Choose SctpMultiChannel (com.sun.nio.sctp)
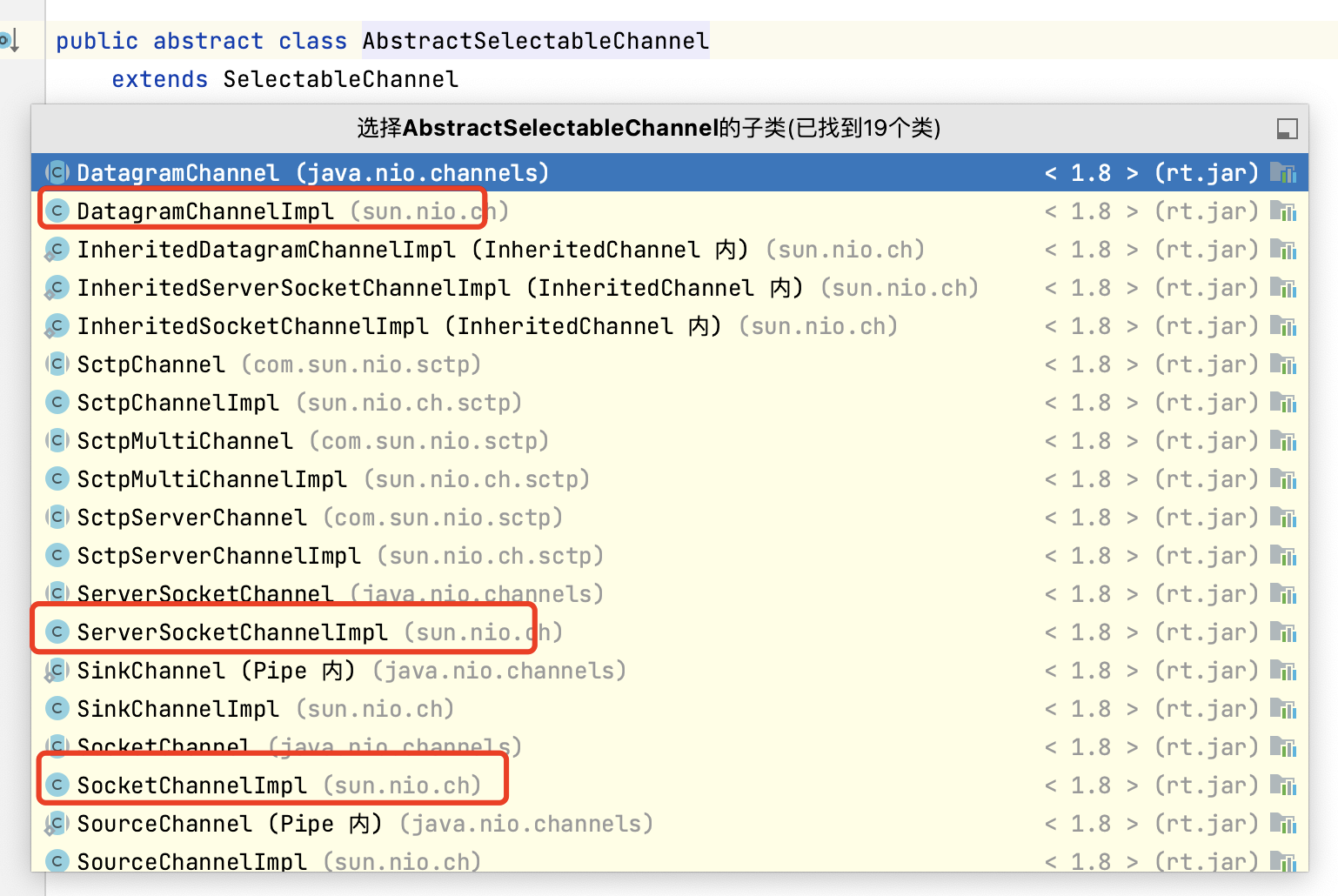This screenshot has width=1338, height=896. (184, 441)
